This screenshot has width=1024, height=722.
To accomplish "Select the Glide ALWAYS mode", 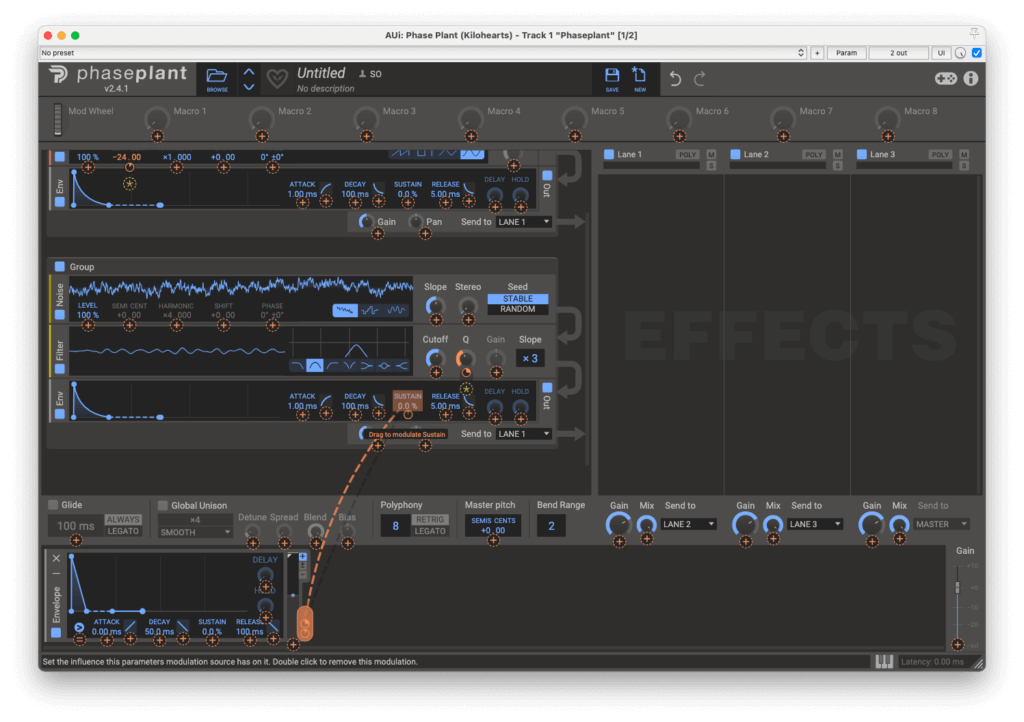I will (x=123, y=519).
